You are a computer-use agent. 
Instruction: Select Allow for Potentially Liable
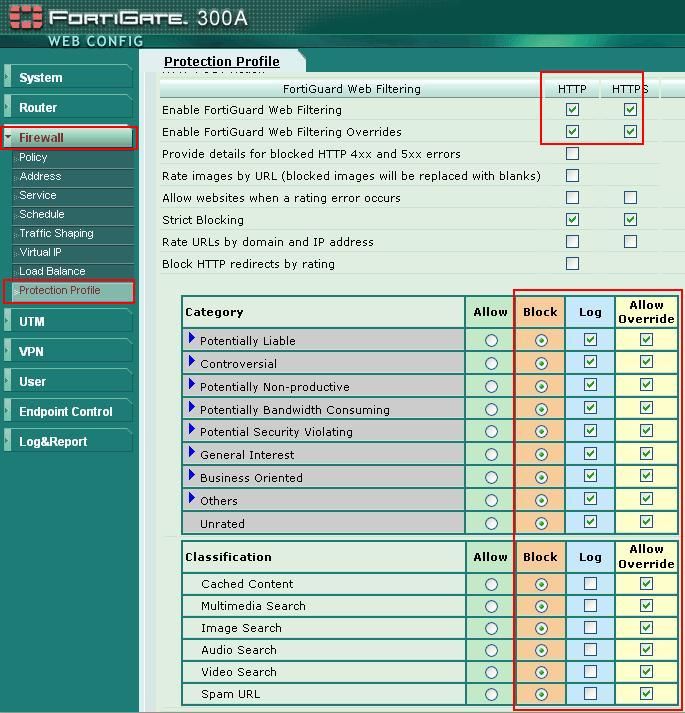click(491, 340)
